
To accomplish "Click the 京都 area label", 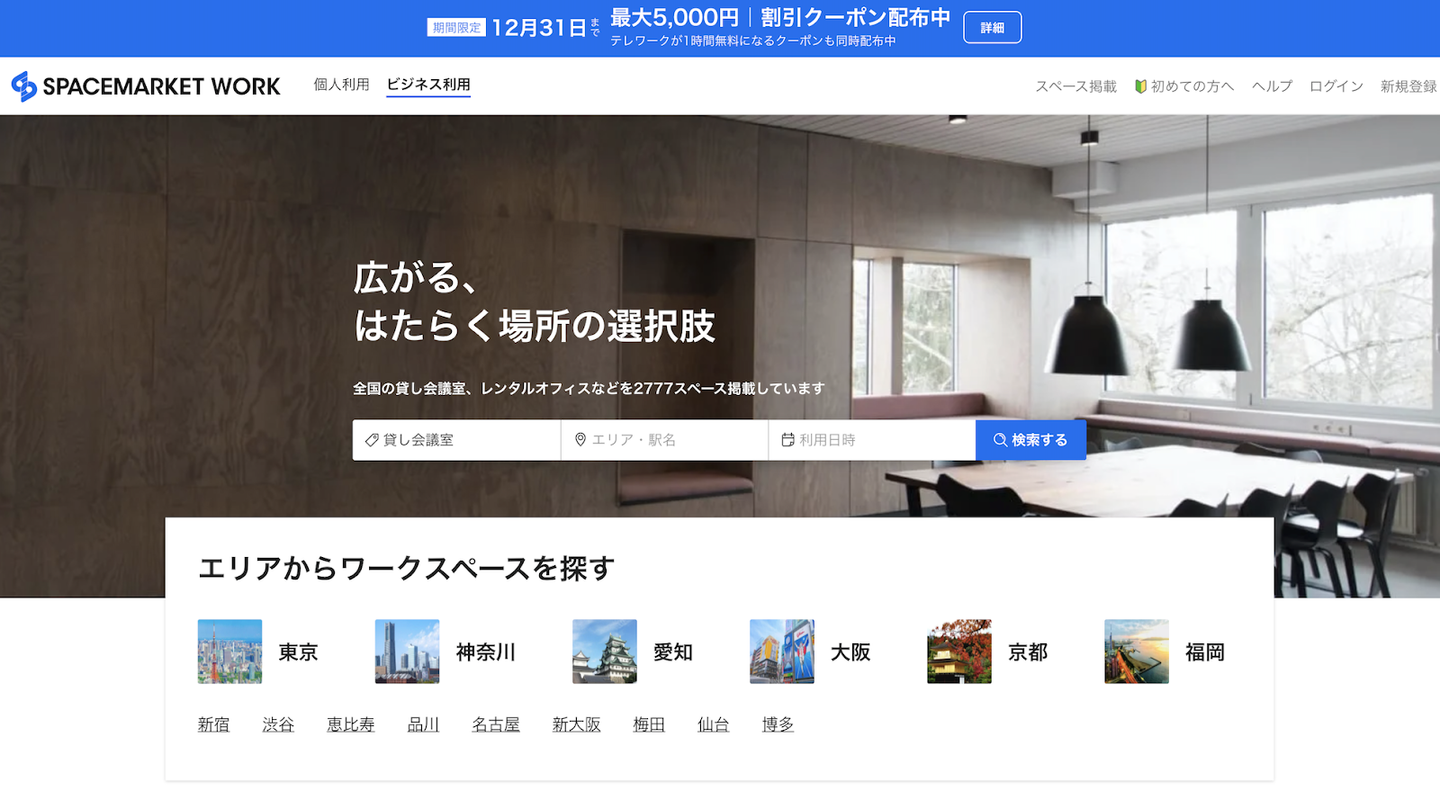I will [x=1028, y=652].
